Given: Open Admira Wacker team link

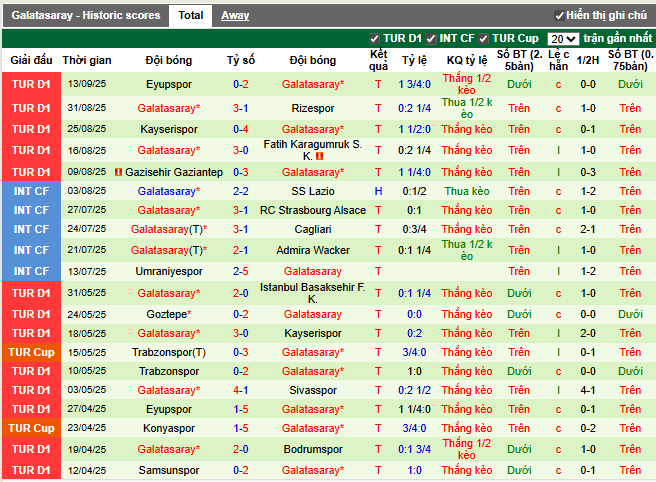Looking at the screenshot, I should pyautogui.click(x=313, y=250).
